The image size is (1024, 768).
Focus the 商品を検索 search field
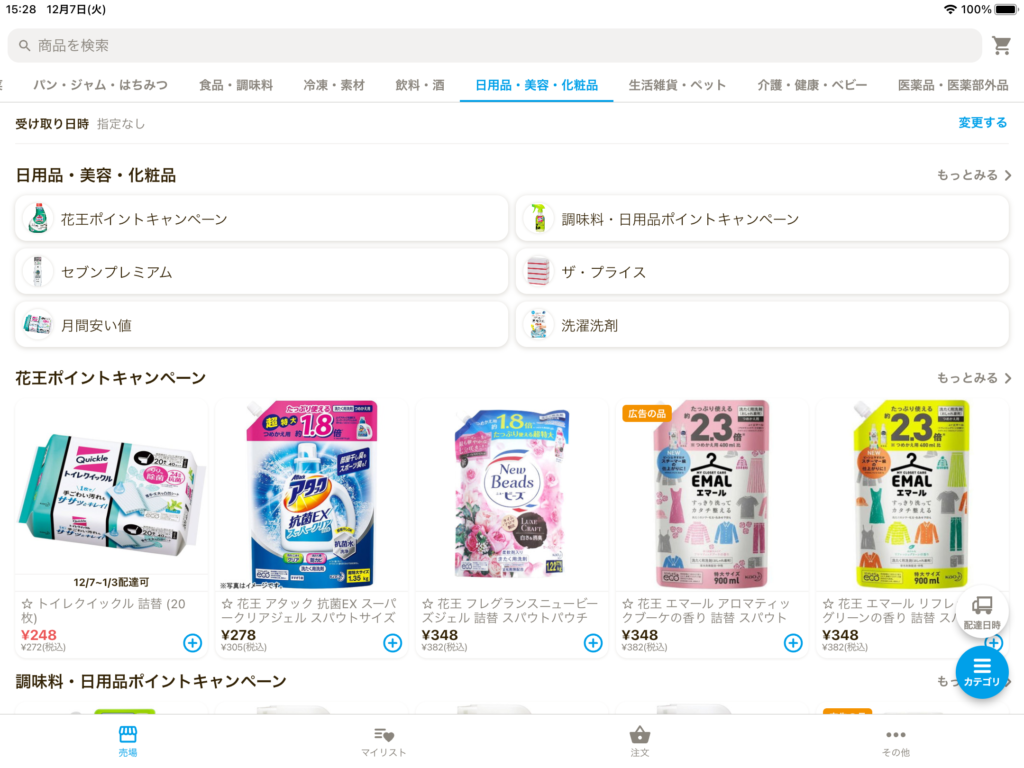494,46
